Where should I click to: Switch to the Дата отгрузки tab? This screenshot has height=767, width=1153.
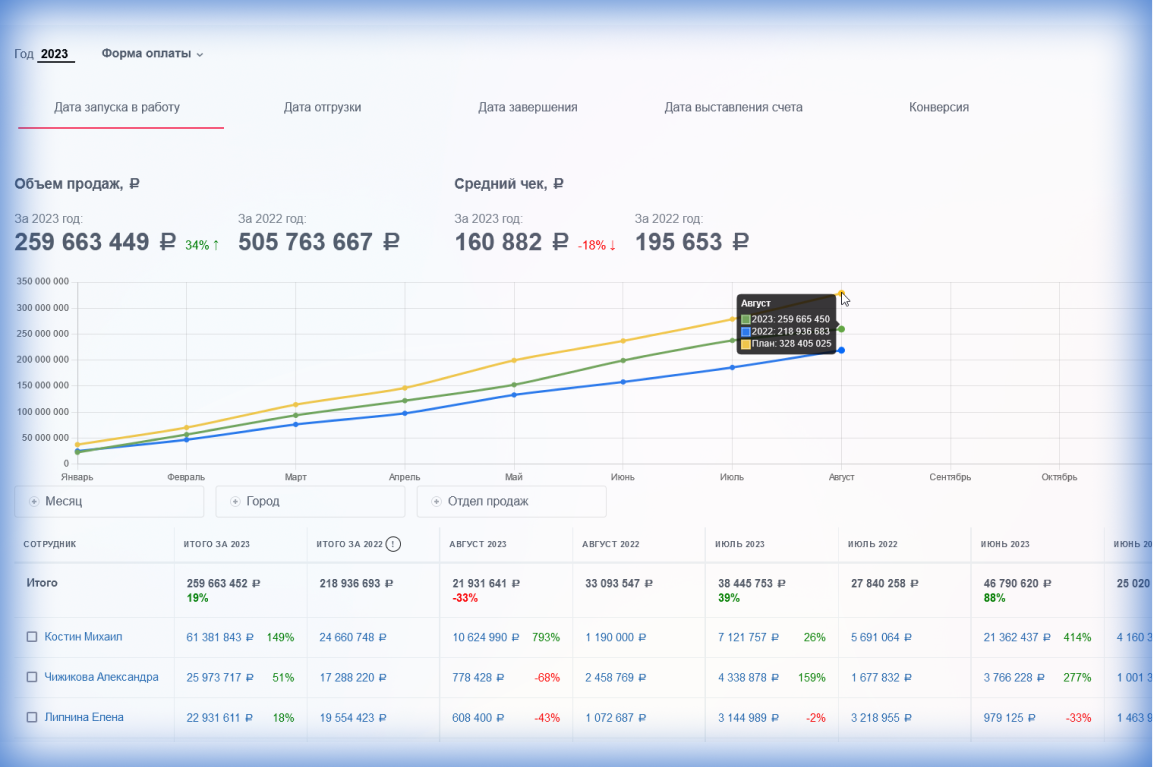coord(322,107)
